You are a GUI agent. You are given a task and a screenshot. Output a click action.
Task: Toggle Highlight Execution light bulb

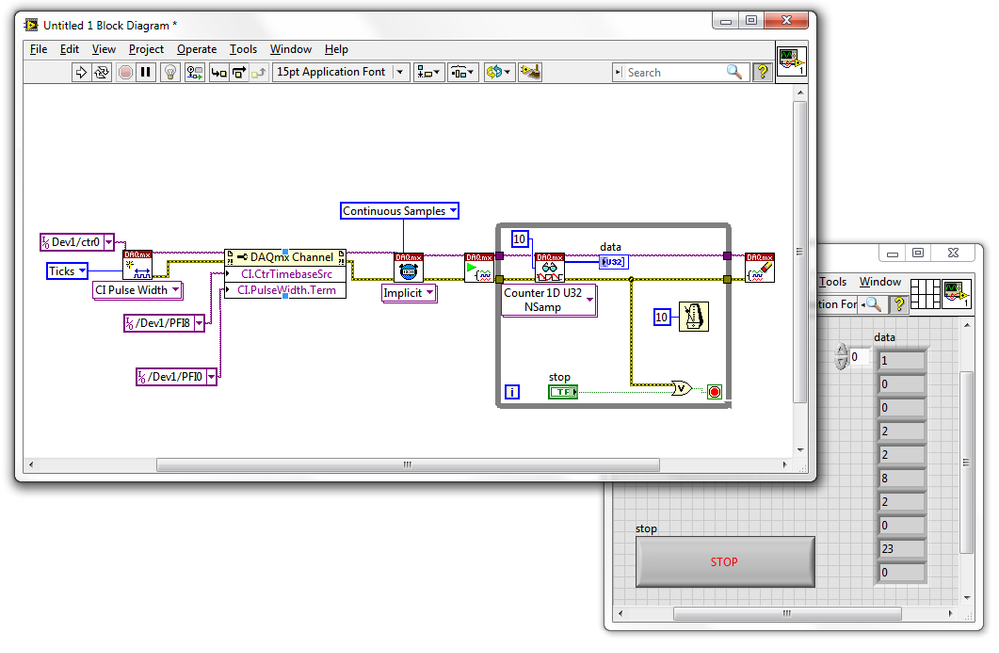click(x=170, y=73)
